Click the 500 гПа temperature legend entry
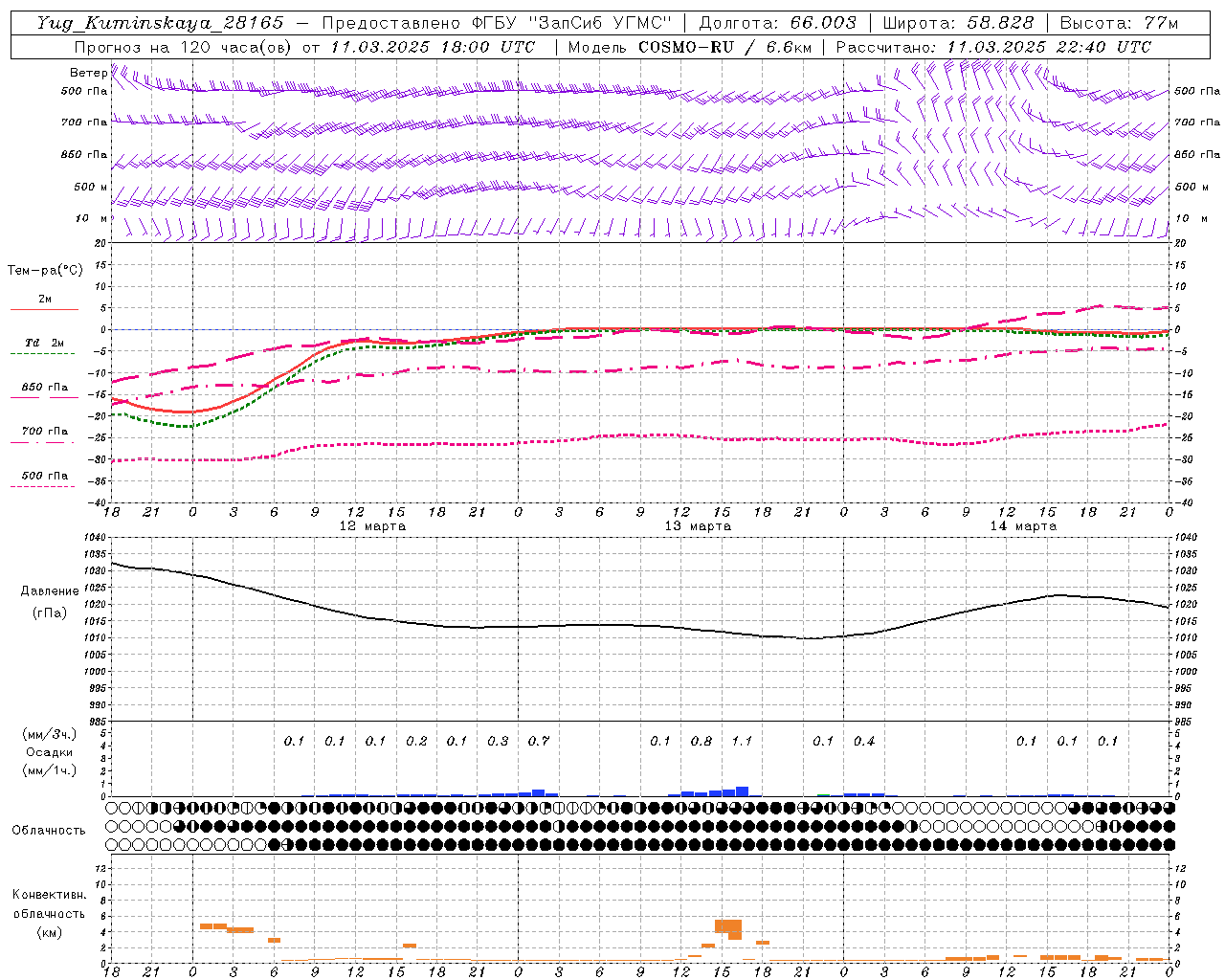The width and height of the screenshot is (1225, 980). (x=44, y=476)
